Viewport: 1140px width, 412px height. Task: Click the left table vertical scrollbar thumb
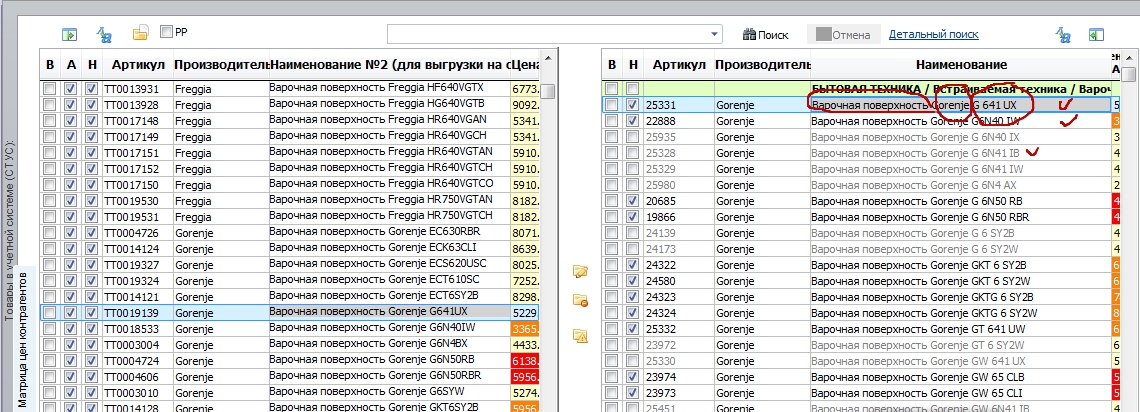click(550, 90)
